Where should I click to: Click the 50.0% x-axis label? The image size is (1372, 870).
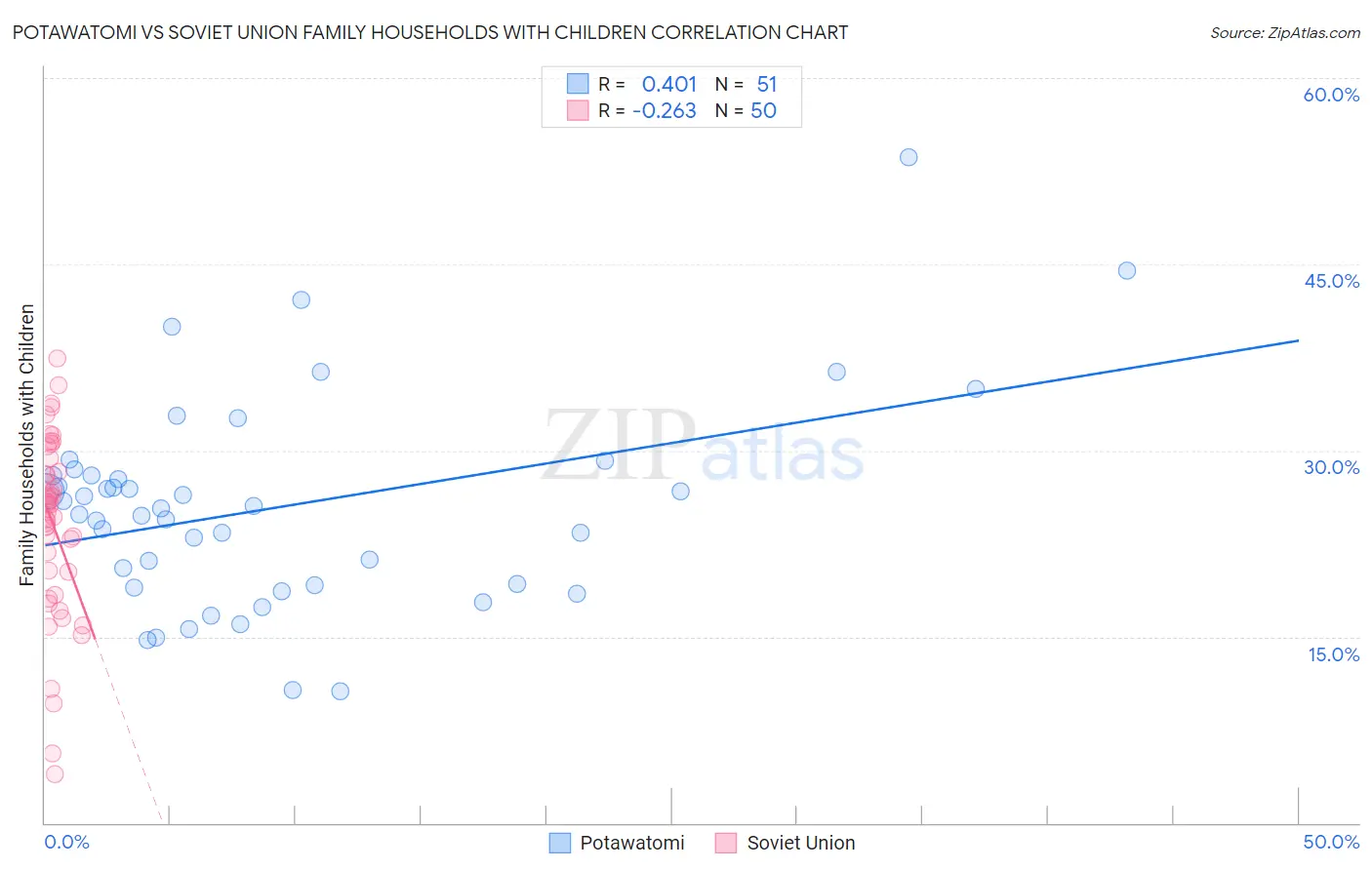coord(1331,842)
